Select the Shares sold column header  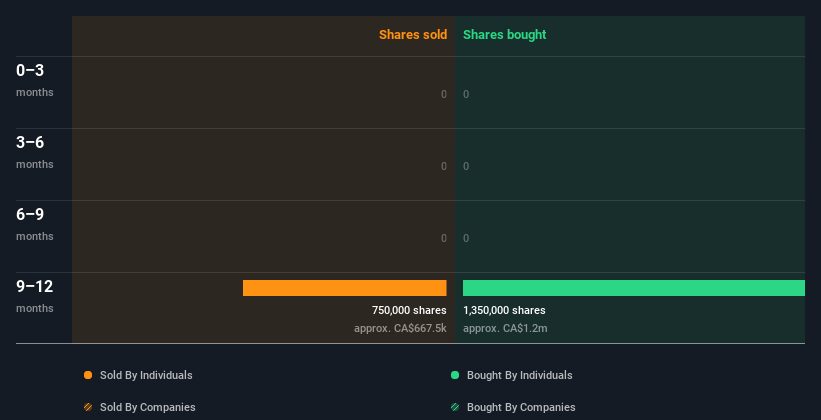coord(413,35)
